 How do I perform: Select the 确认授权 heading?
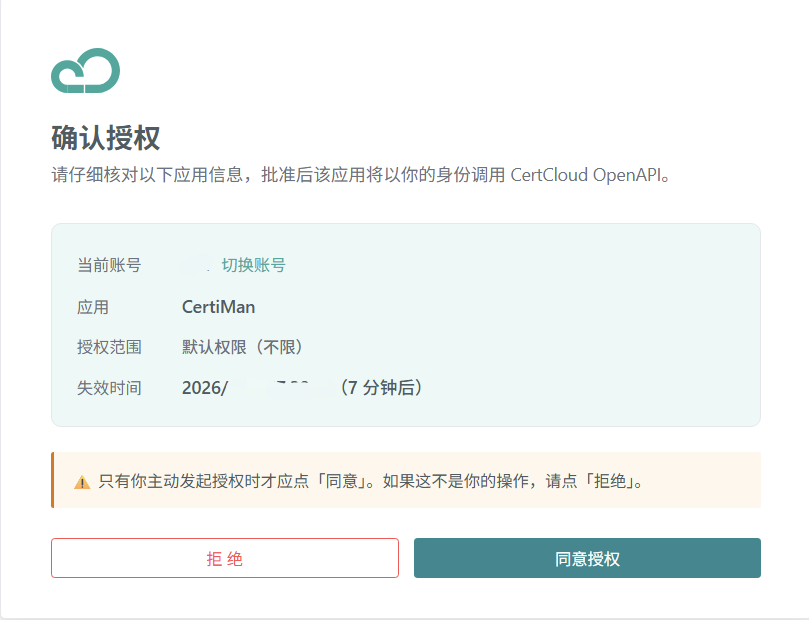tap(106, 138)
